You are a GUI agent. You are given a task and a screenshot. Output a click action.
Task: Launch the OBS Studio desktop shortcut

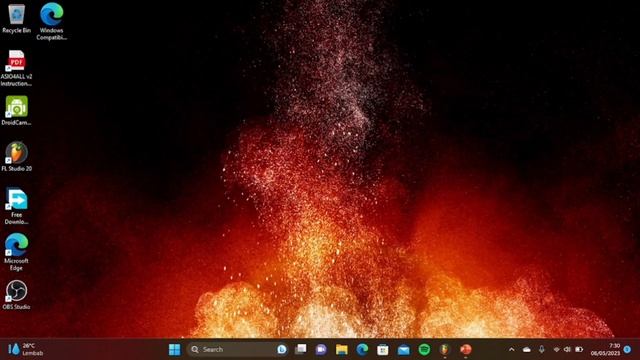[16, 295]
